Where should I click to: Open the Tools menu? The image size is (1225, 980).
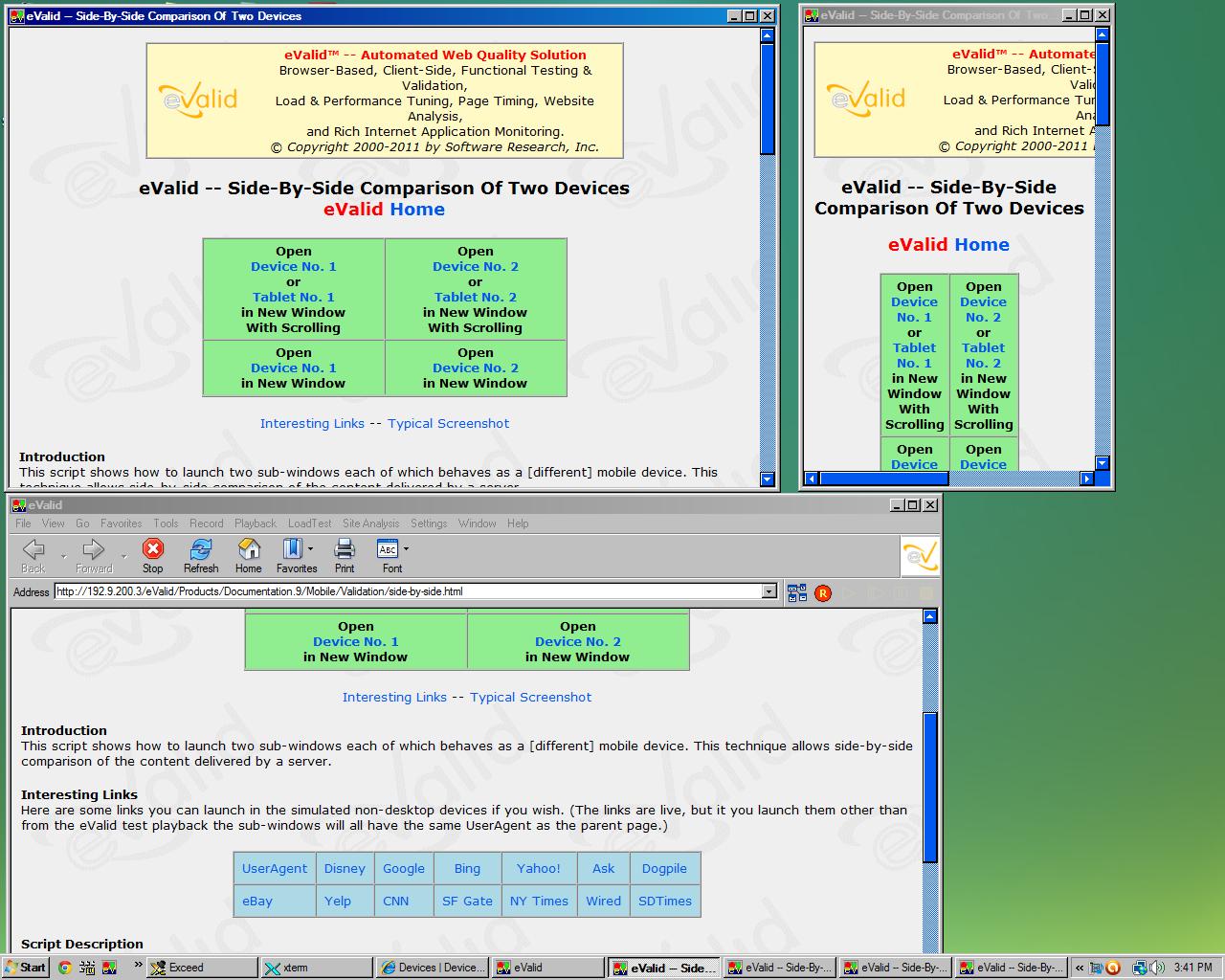[166, 523]
